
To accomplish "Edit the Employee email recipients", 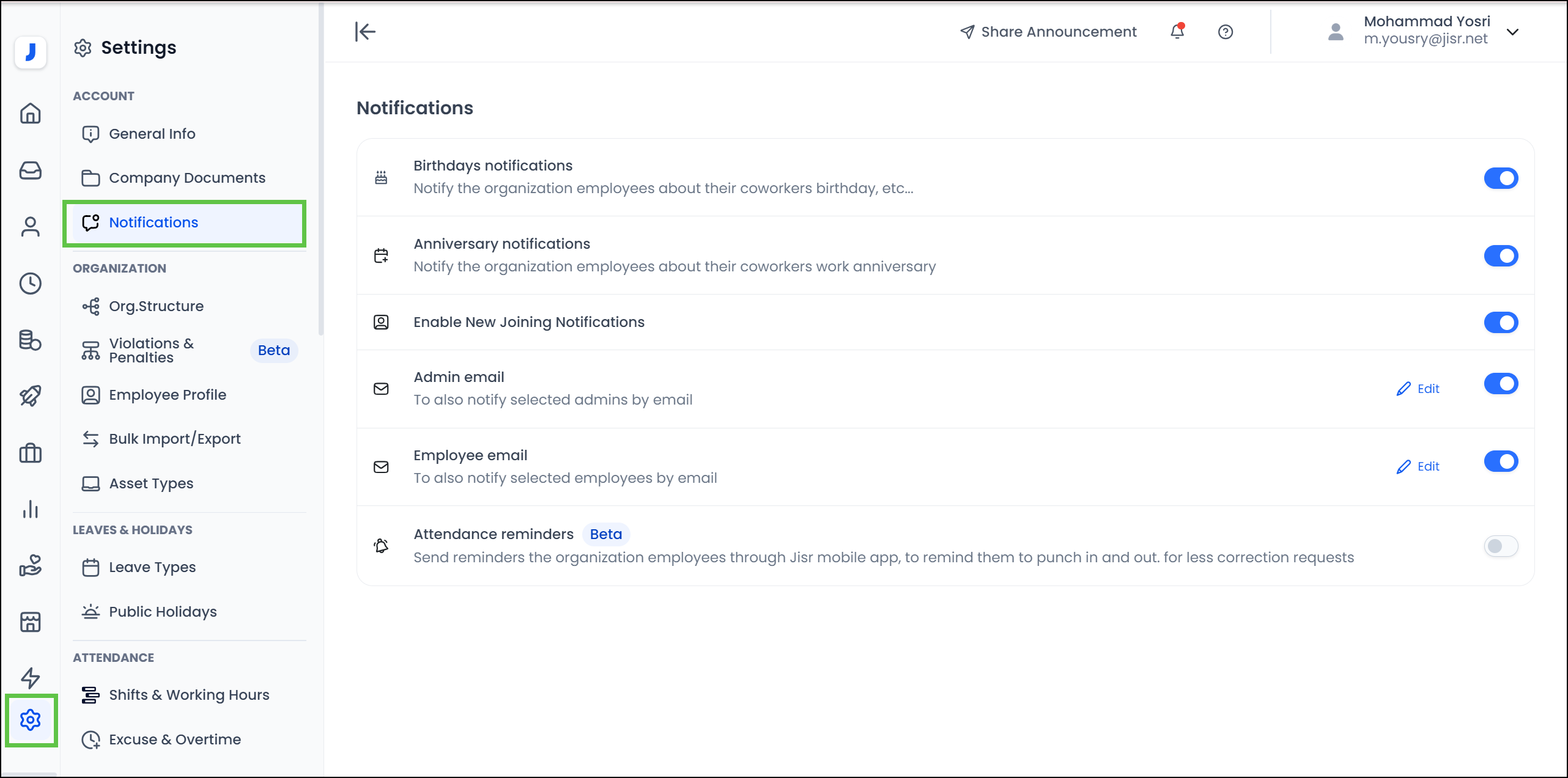I will point(1418,466).
